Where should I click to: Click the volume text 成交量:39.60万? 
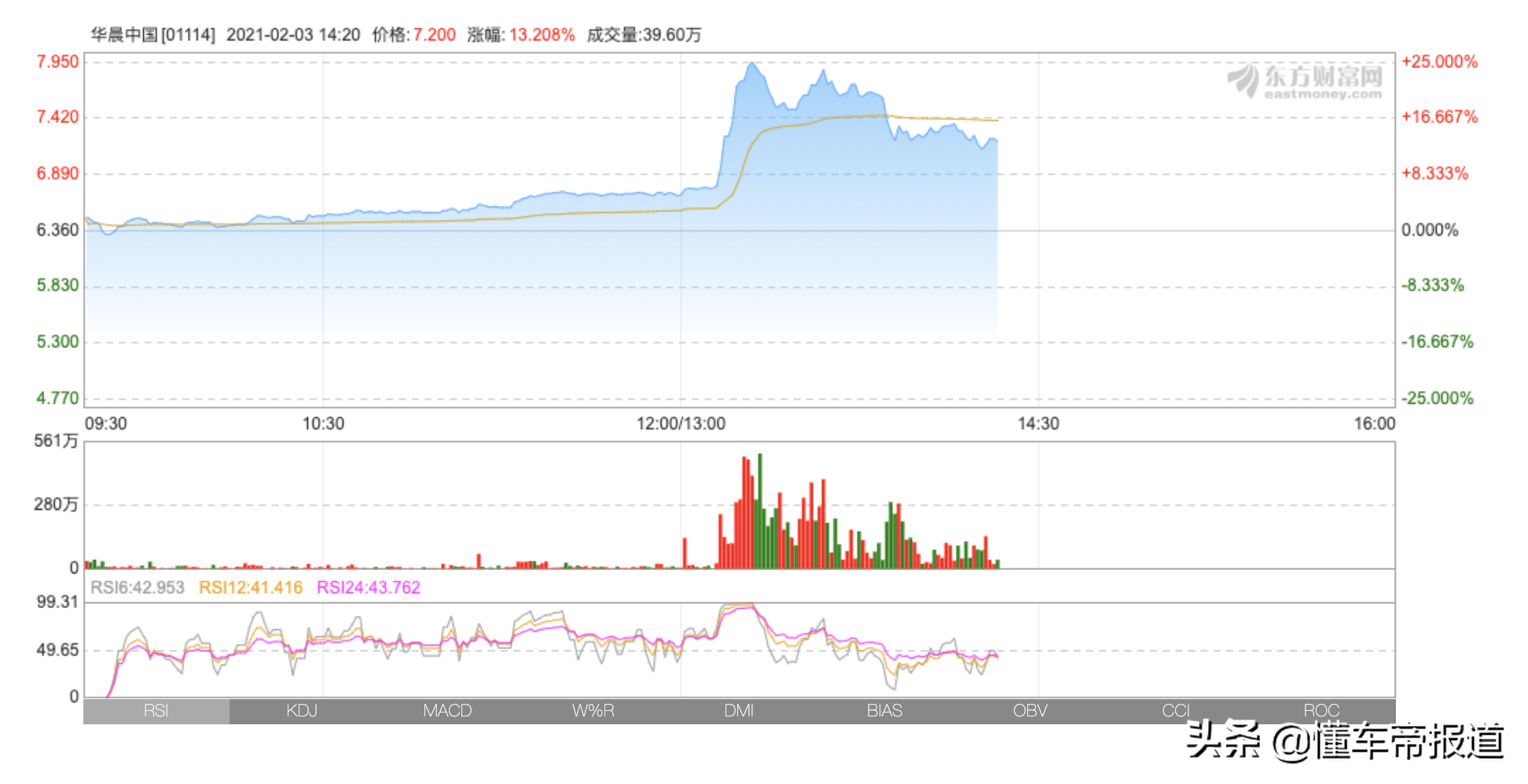(x=645, y=35)
